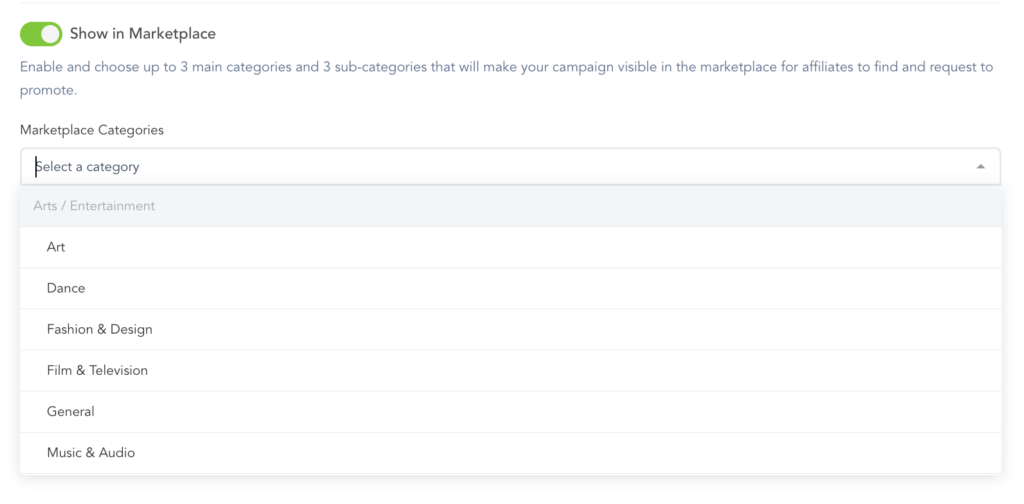The height and width of the screenshot is (504, 1024).
Task: Pick Fashion & Design from the list
Action: click(100, 329)
